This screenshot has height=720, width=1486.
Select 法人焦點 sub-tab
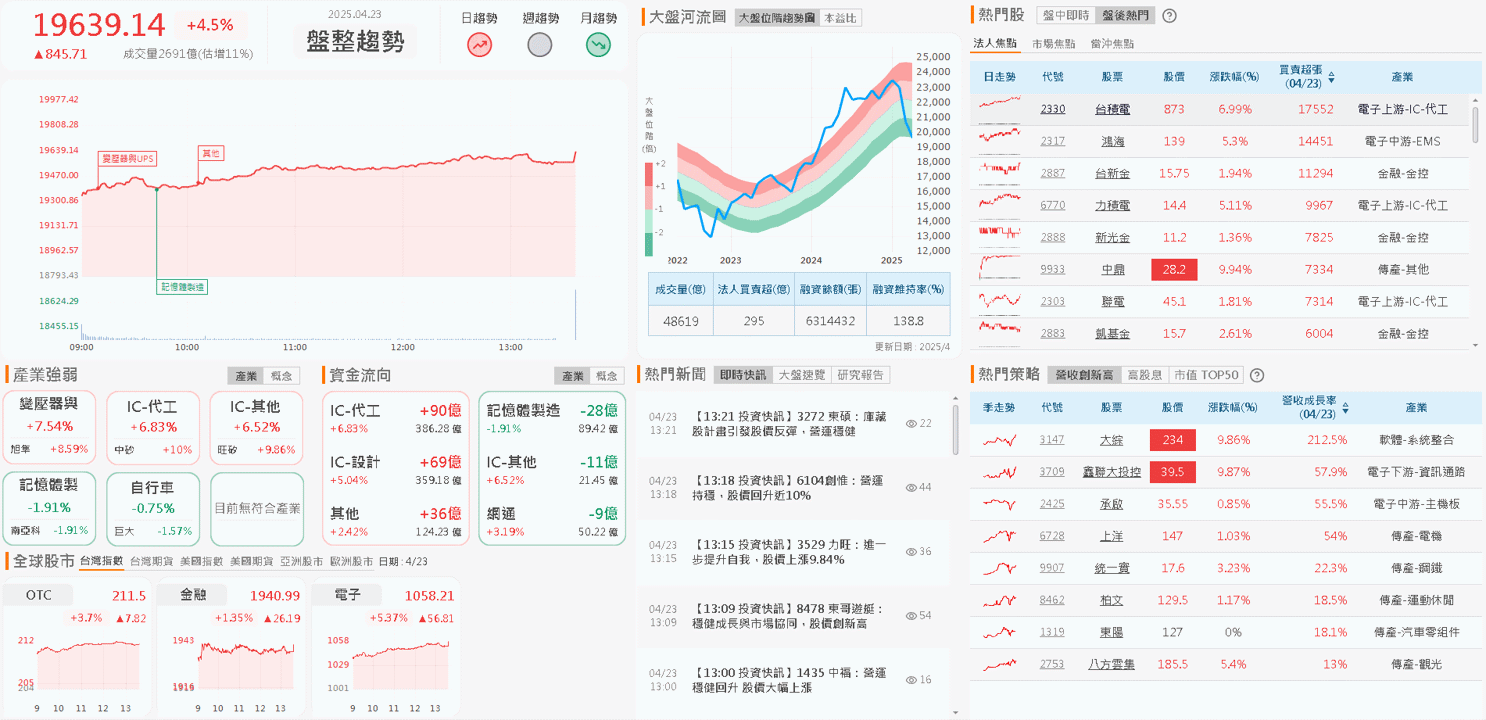tap(995, 44)
